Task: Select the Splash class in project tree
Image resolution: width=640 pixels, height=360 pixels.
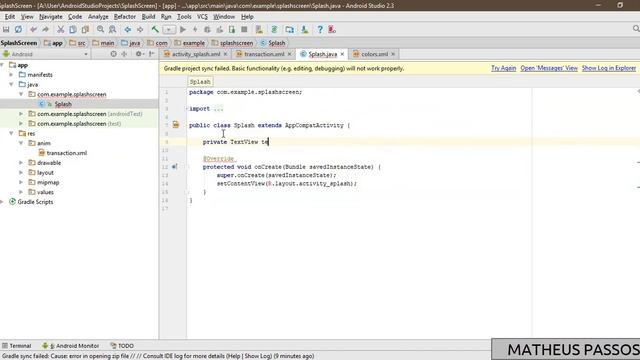Action: point(79,104)
